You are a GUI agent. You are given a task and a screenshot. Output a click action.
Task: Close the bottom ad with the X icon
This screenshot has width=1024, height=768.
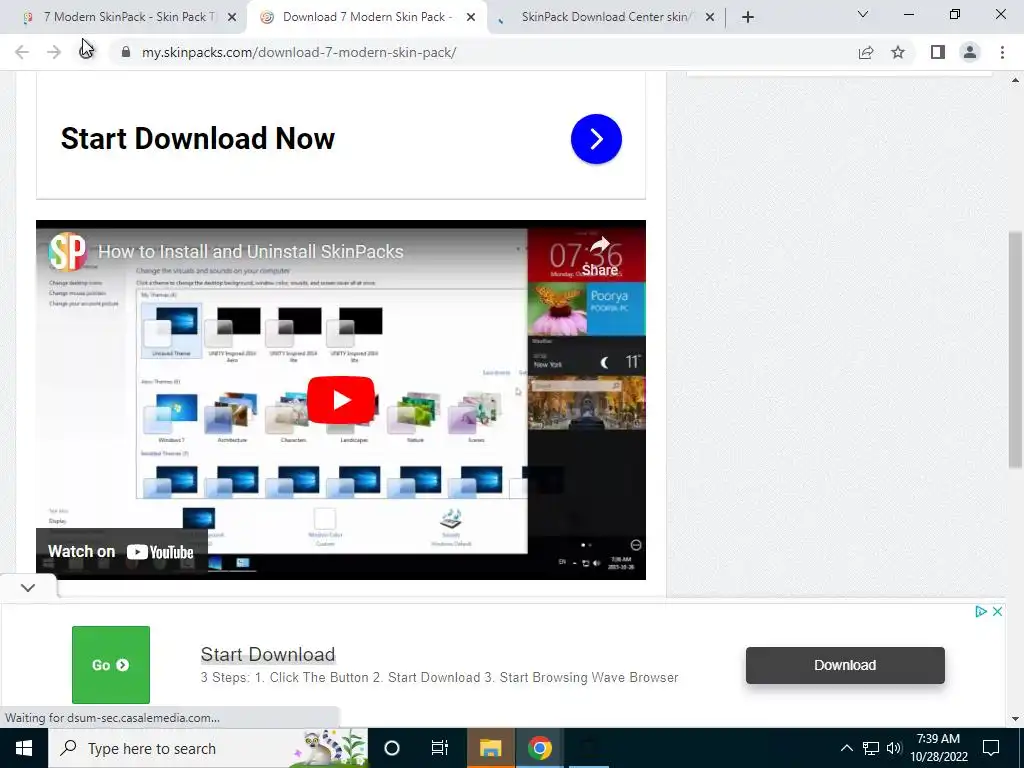click(997, 611)
